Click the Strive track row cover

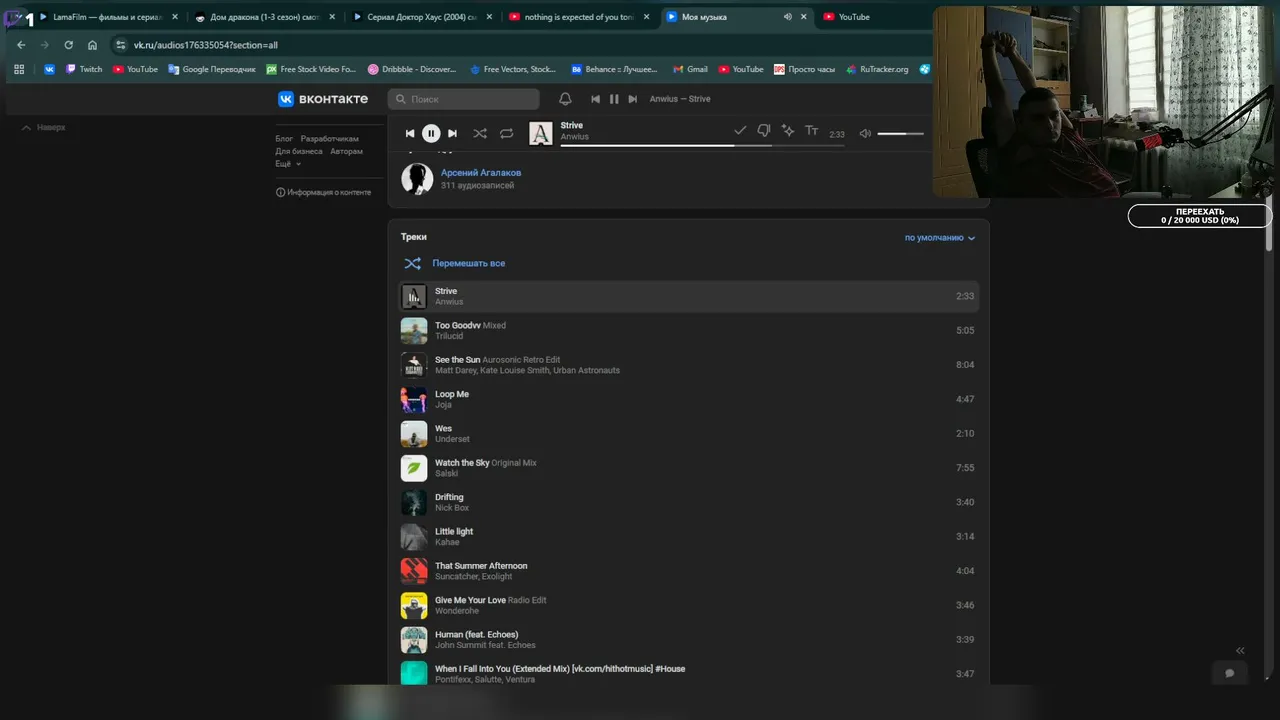pos(414,296)
